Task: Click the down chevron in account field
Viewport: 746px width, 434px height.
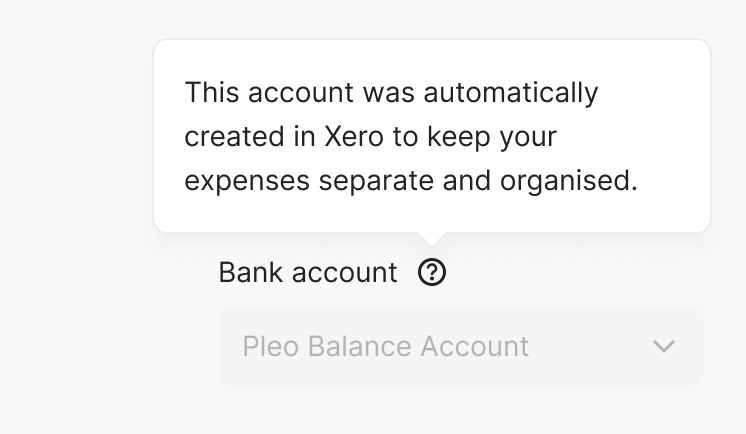Action: (664, 346)
